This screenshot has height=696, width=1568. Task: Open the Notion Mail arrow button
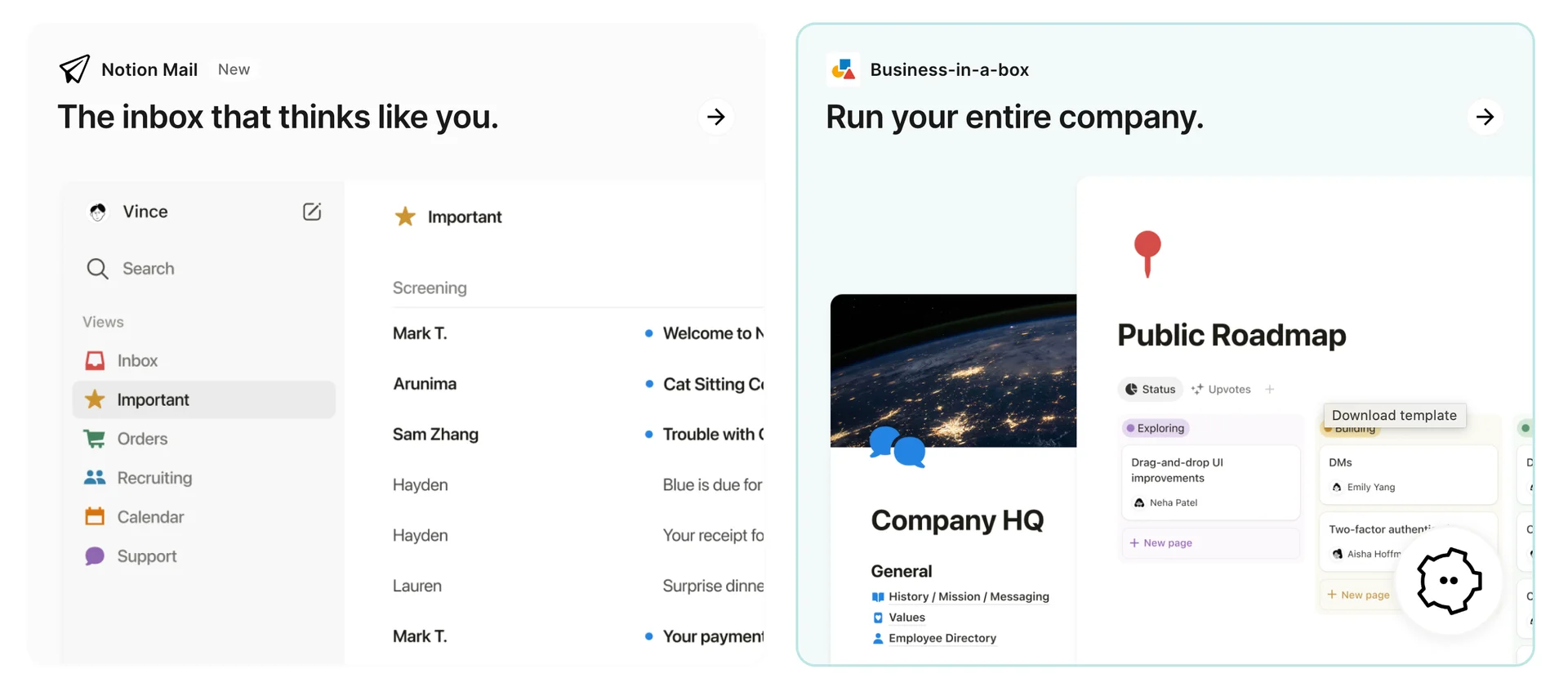click(716, 117)
